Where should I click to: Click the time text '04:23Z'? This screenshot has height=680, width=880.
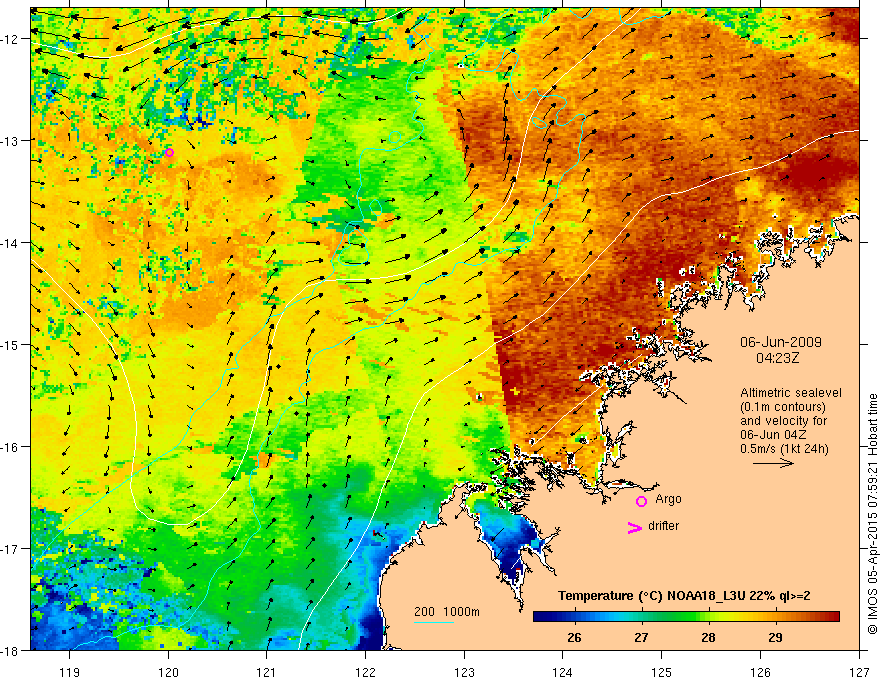[777, 358]
